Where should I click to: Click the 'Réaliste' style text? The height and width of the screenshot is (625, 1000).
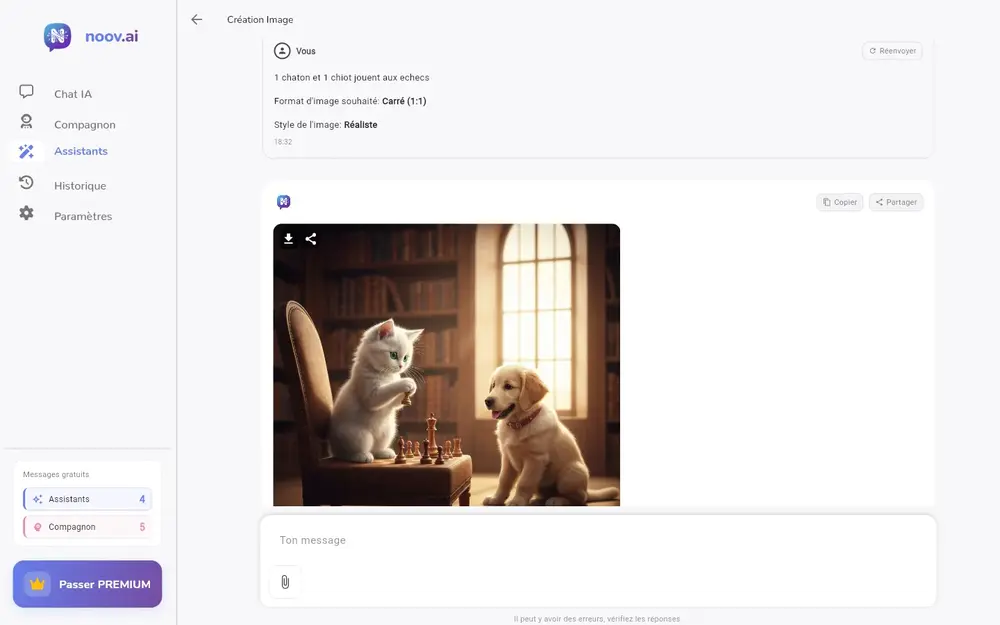point(360,125)
